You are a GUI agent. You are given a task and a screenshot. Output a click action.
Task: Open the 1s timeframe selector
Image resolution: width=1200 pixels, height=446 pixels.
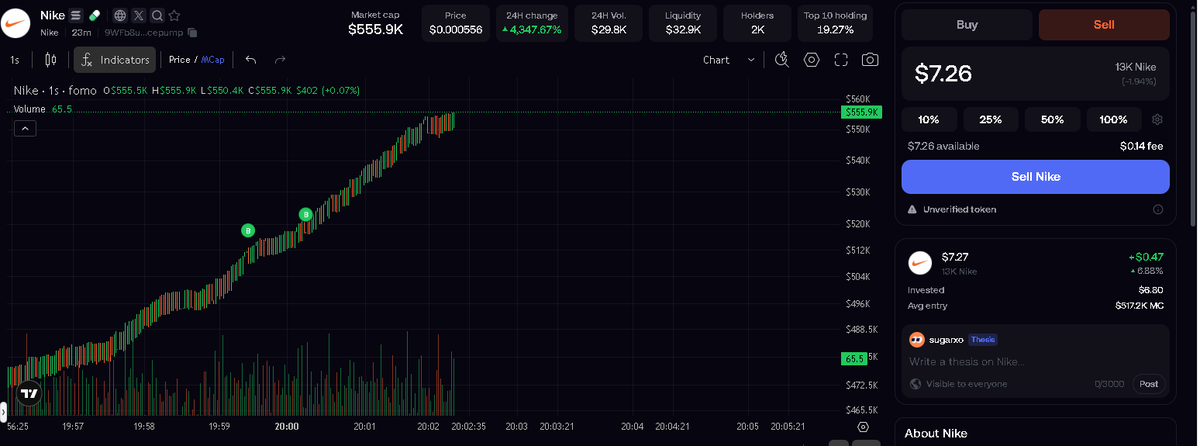pos(15,60)
